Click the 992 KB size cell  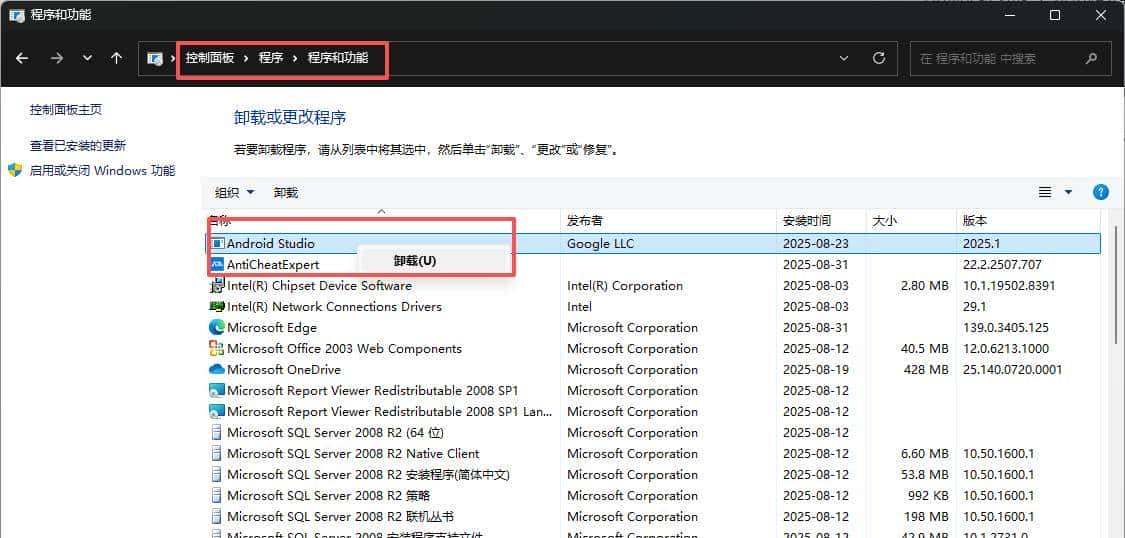pyautogui.click(x=926, y=496)
